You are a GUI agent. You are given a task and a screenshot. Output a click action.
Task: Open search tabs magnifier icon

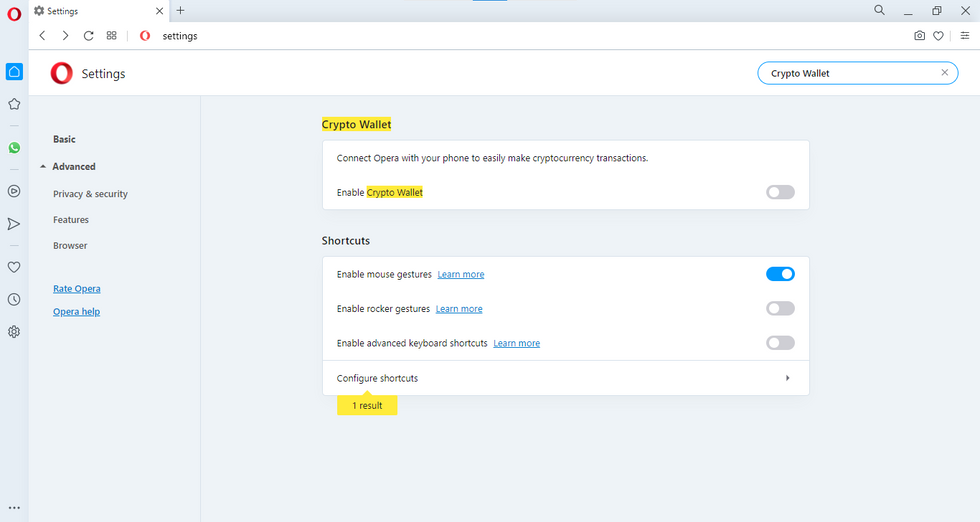coord(879,10)
